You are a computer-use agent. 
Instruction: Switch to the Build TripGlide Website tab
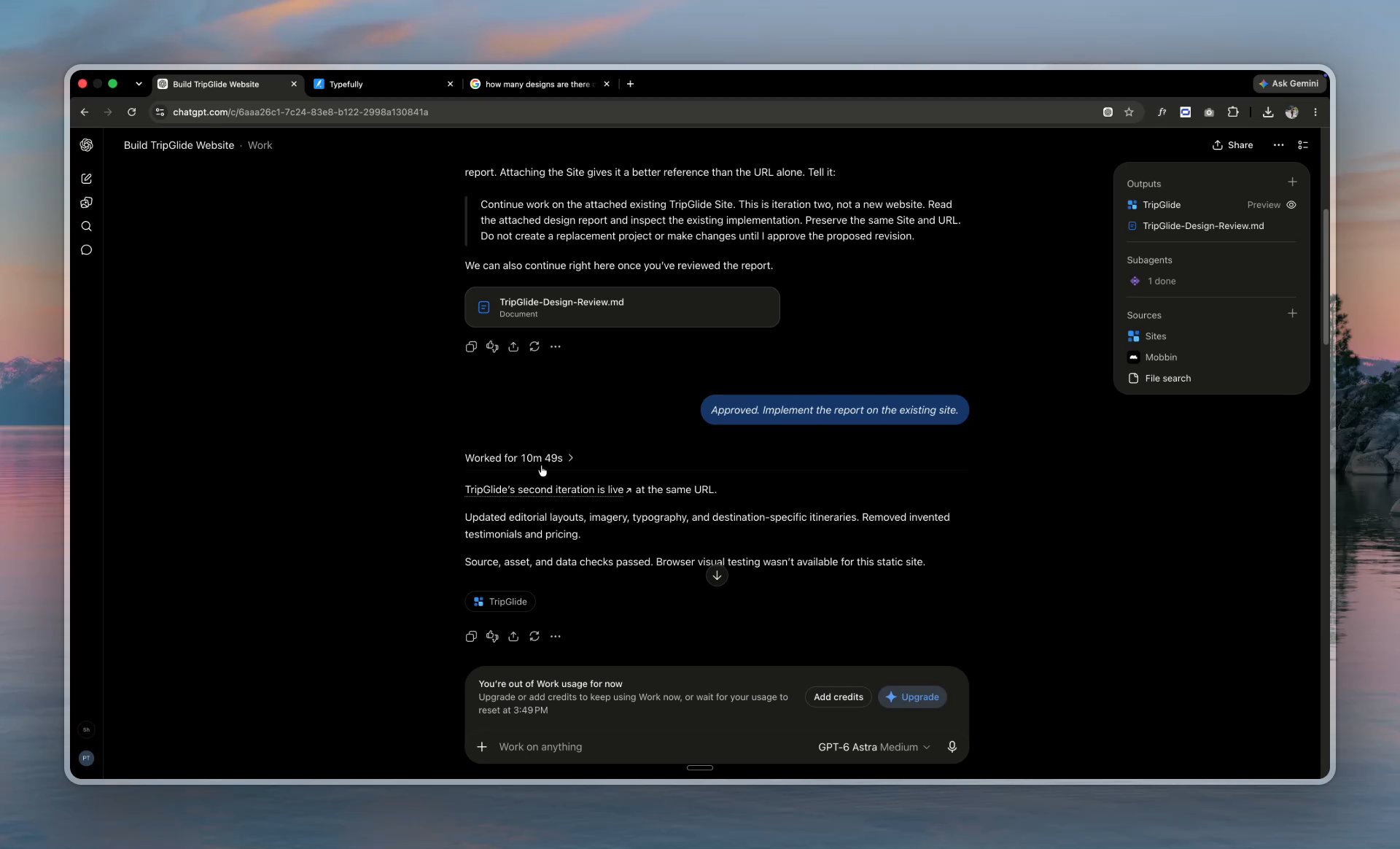tap(226, 84)
